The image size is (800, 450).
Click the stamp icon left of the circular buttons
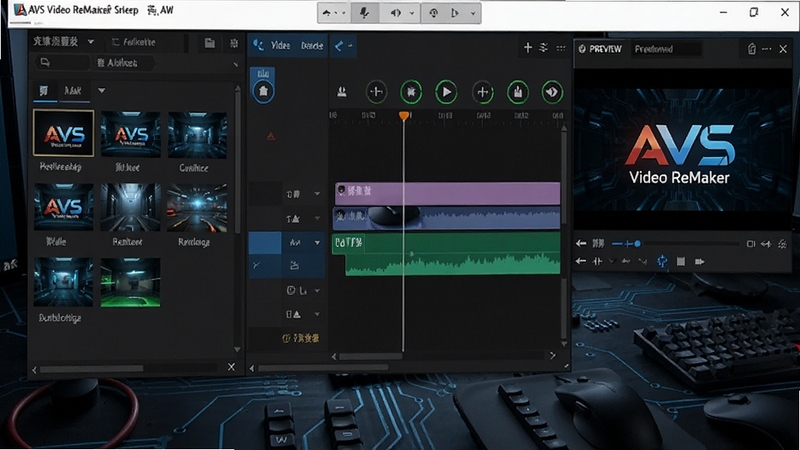342,92
